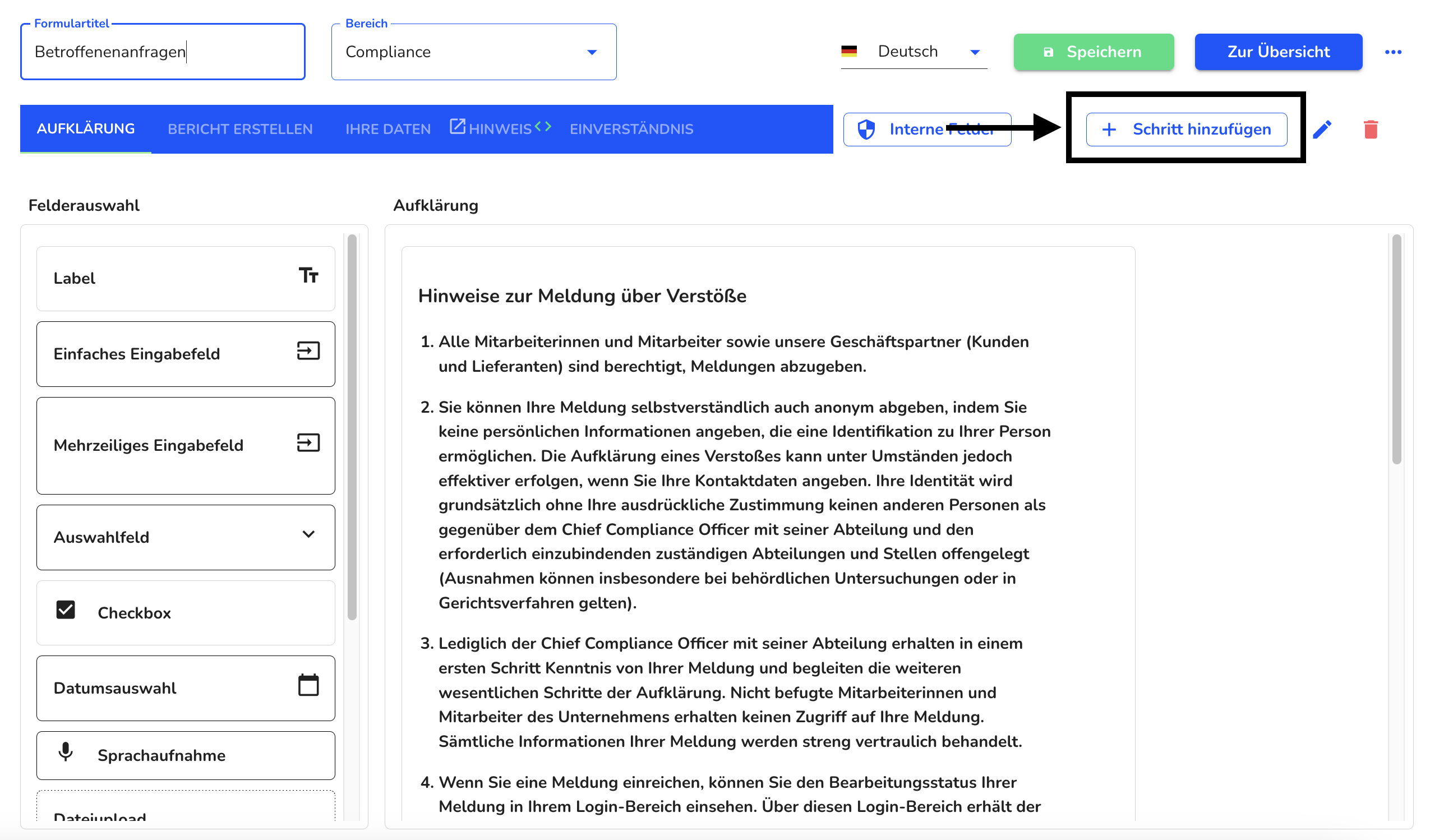Click the external link icon before HINWEIS

[458, 126]
